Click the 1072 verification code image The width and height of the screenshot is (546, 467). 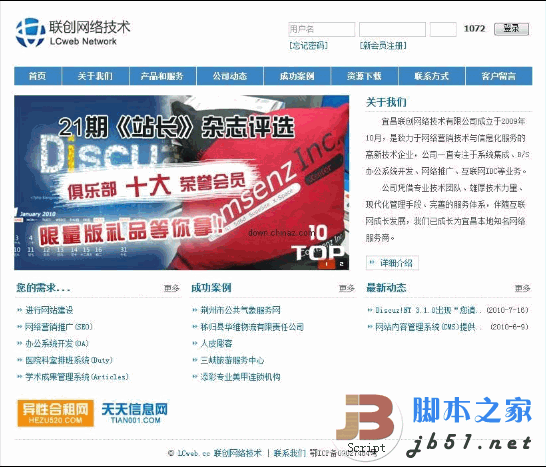tap(474, 29)
